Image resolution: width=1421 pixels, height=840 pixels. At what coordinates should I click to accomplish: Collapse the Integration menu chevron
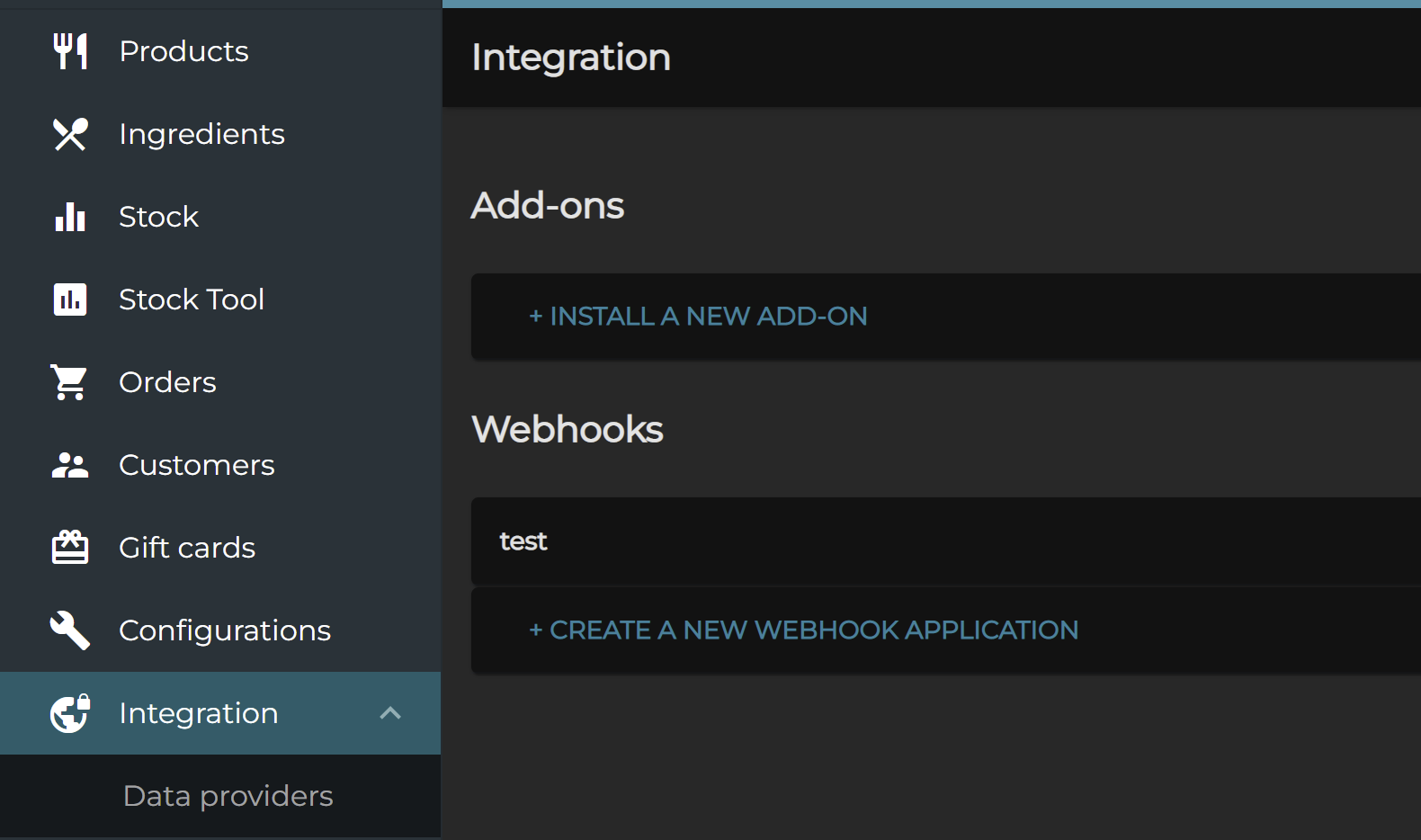coord(390,713)
